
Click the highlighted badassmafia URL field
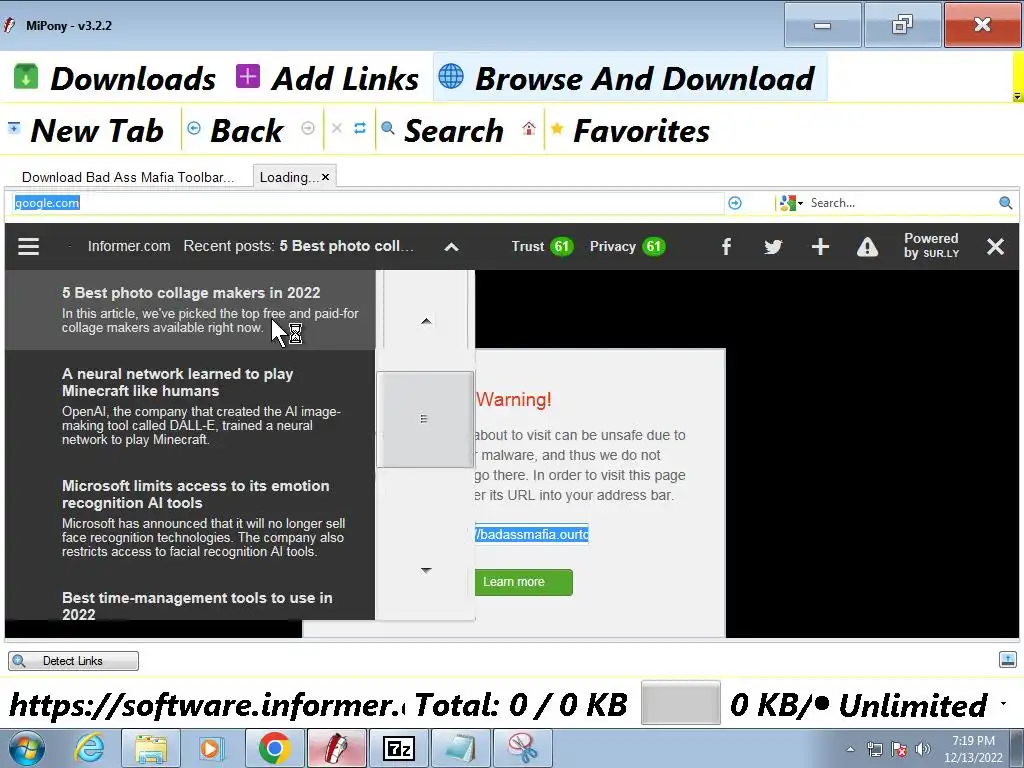532,534
